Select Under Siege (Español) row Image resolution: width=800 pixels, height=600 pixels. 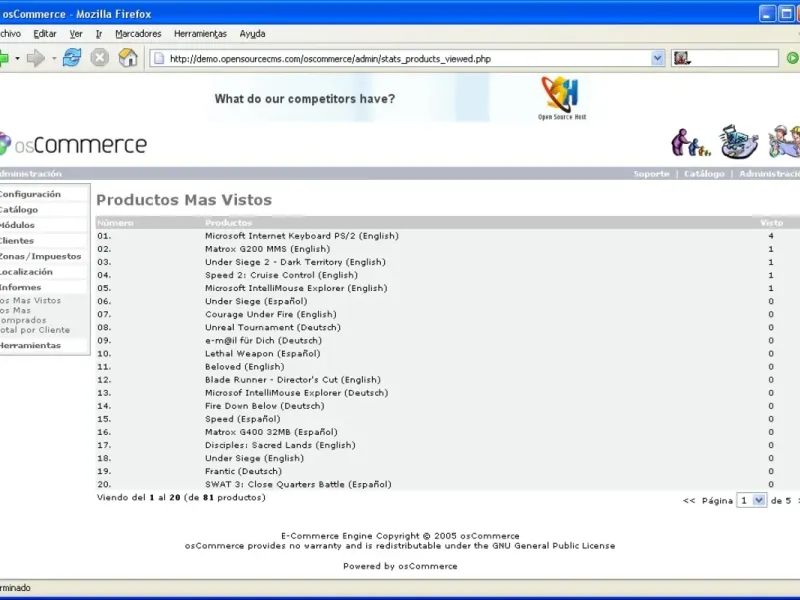[x=447, y=302]
